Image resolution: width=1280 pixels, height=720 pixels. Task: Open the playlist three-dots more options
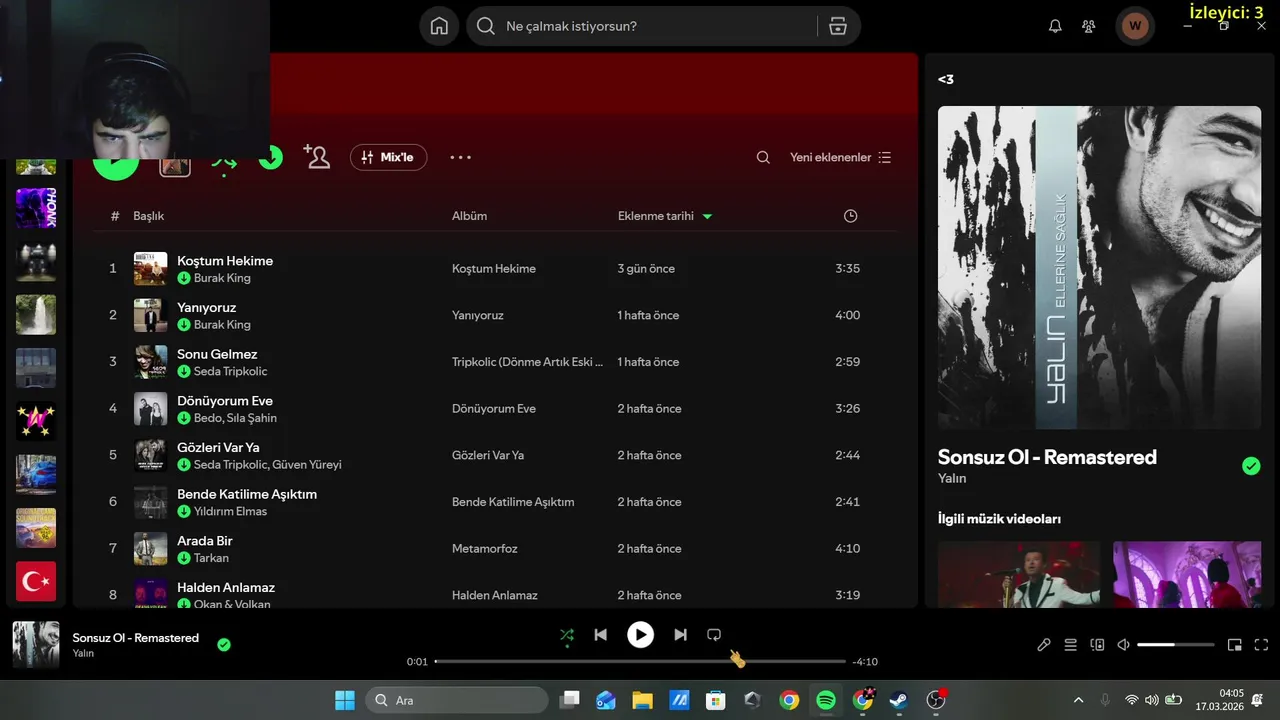pos(460,157)
